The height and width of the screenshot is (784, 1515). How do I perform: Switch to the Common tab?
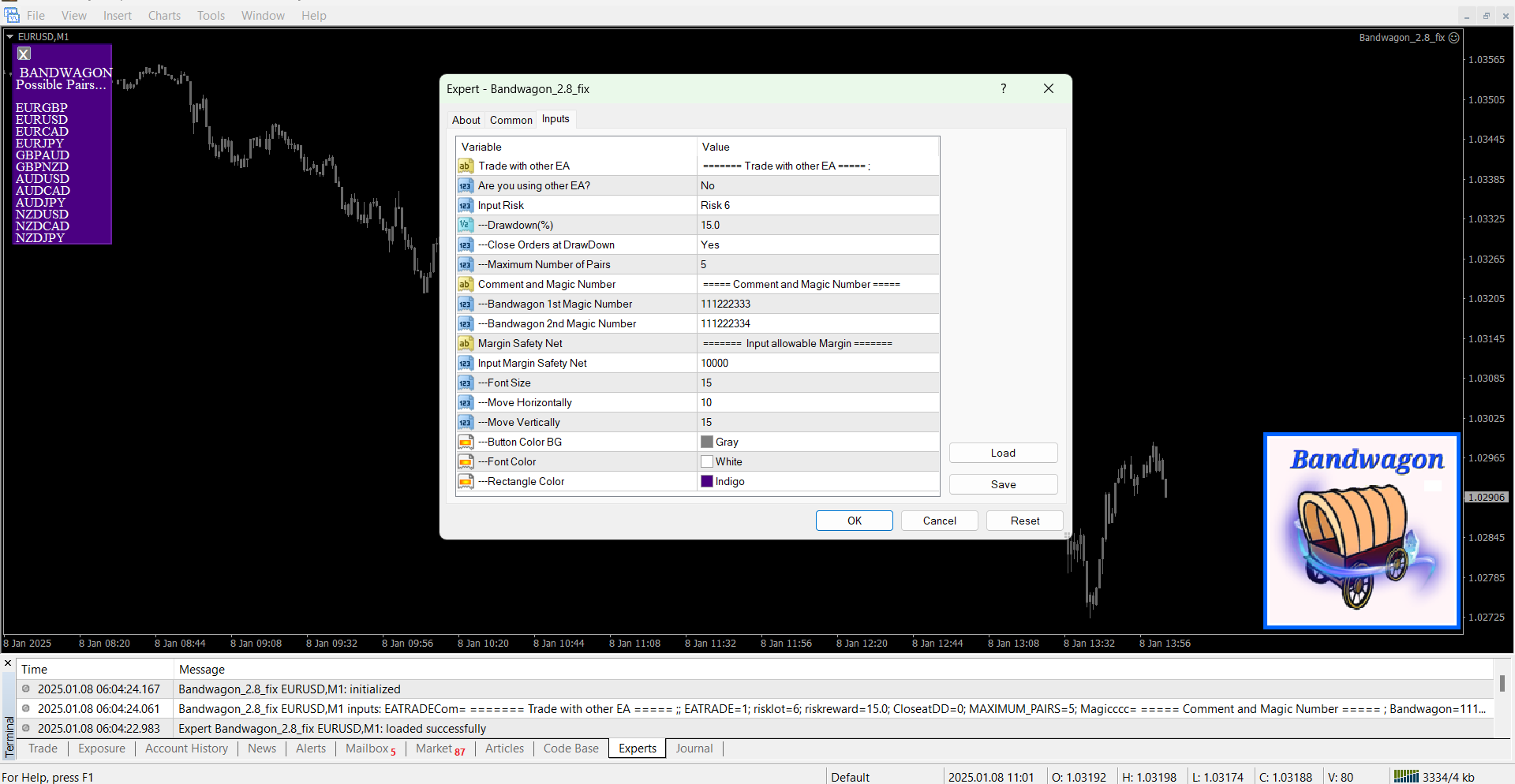pos(511,121)
